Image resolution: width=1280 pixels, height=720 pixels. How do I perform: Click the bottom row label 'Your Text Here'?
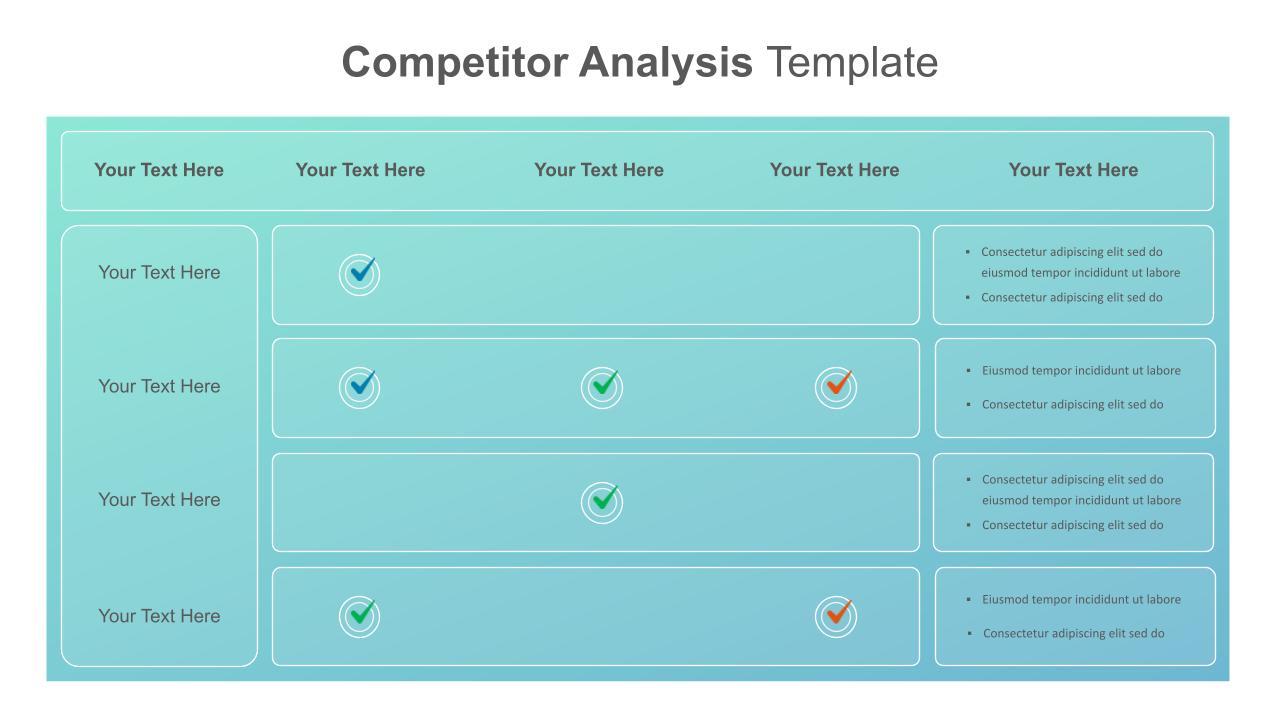[159, 616]
